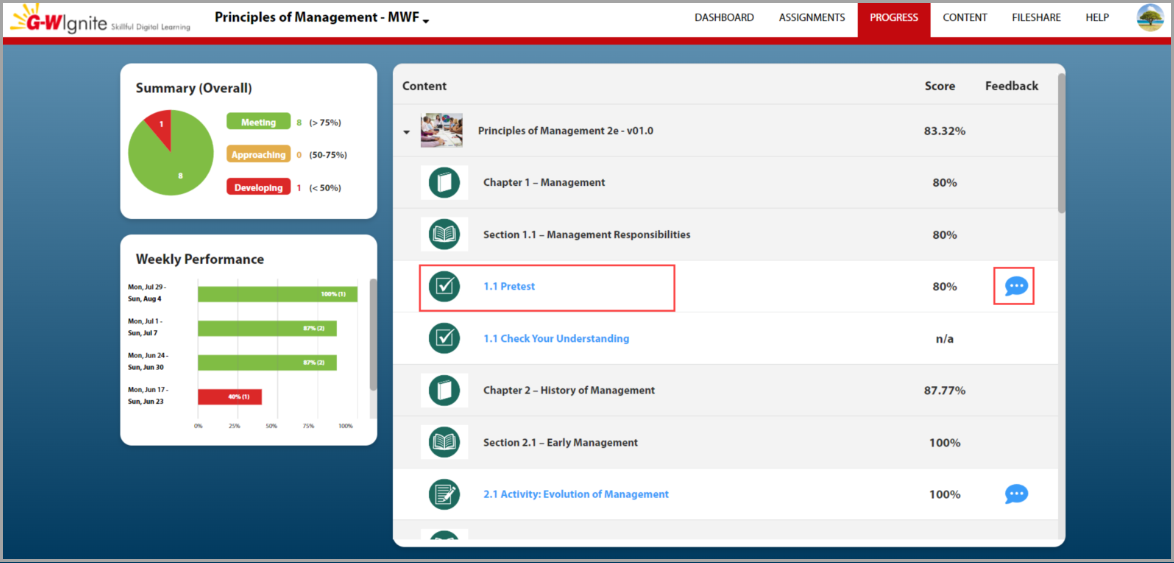Screen dimensions: 1174x563
Task: Click the 87.77% Chapter 2 score
Action: [x=945, y=390]
